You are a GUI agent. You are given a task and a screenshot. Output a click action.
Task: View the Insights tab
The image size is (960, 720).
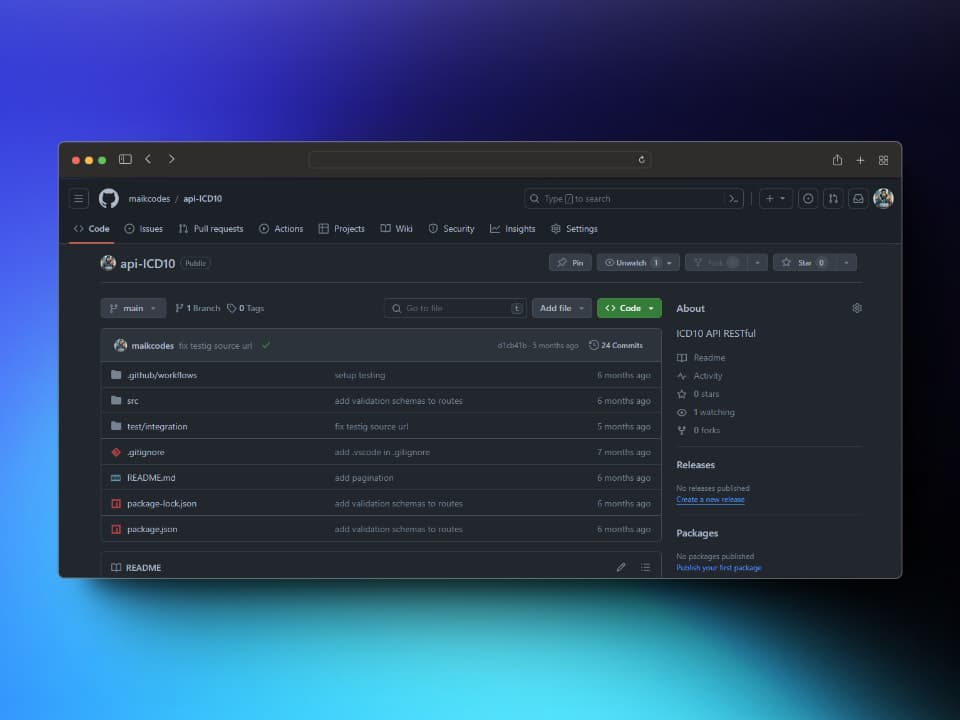[512, 228]
